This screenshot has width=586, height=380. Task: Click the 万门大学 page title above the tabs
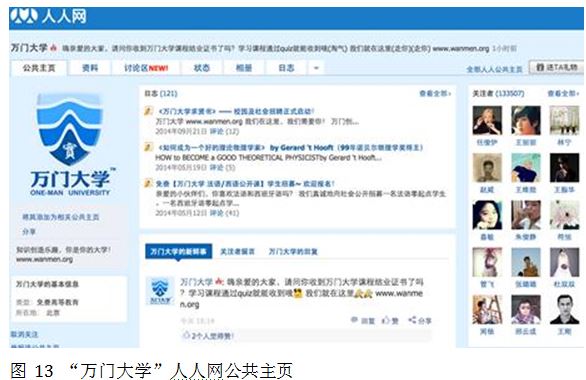(29, 48)
